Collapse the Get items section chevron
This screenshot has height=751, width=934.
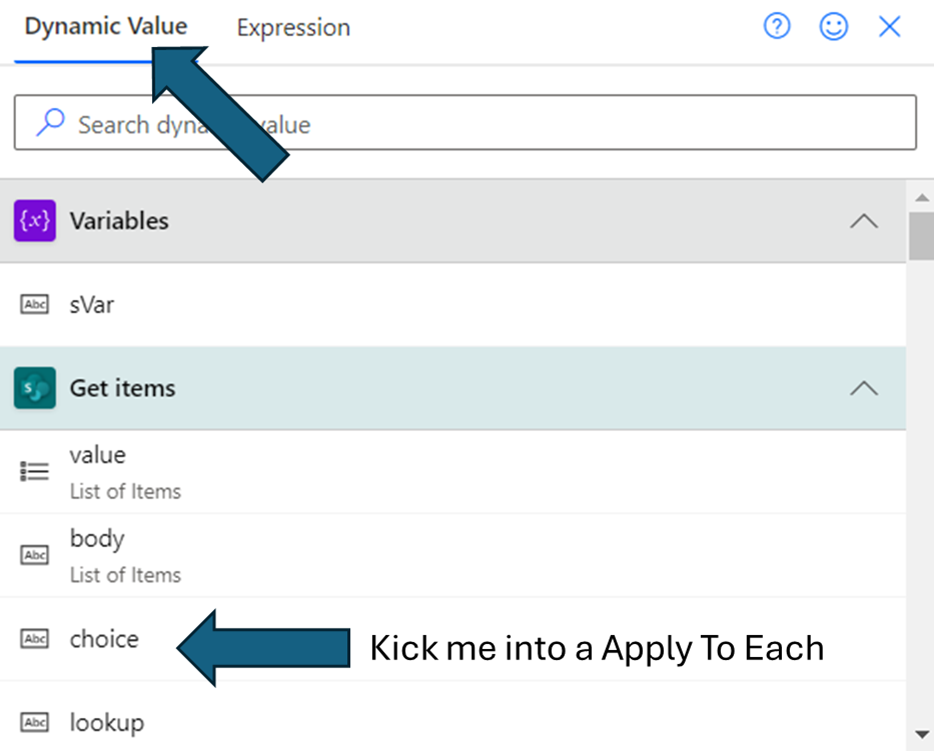[x=863, y=388]
